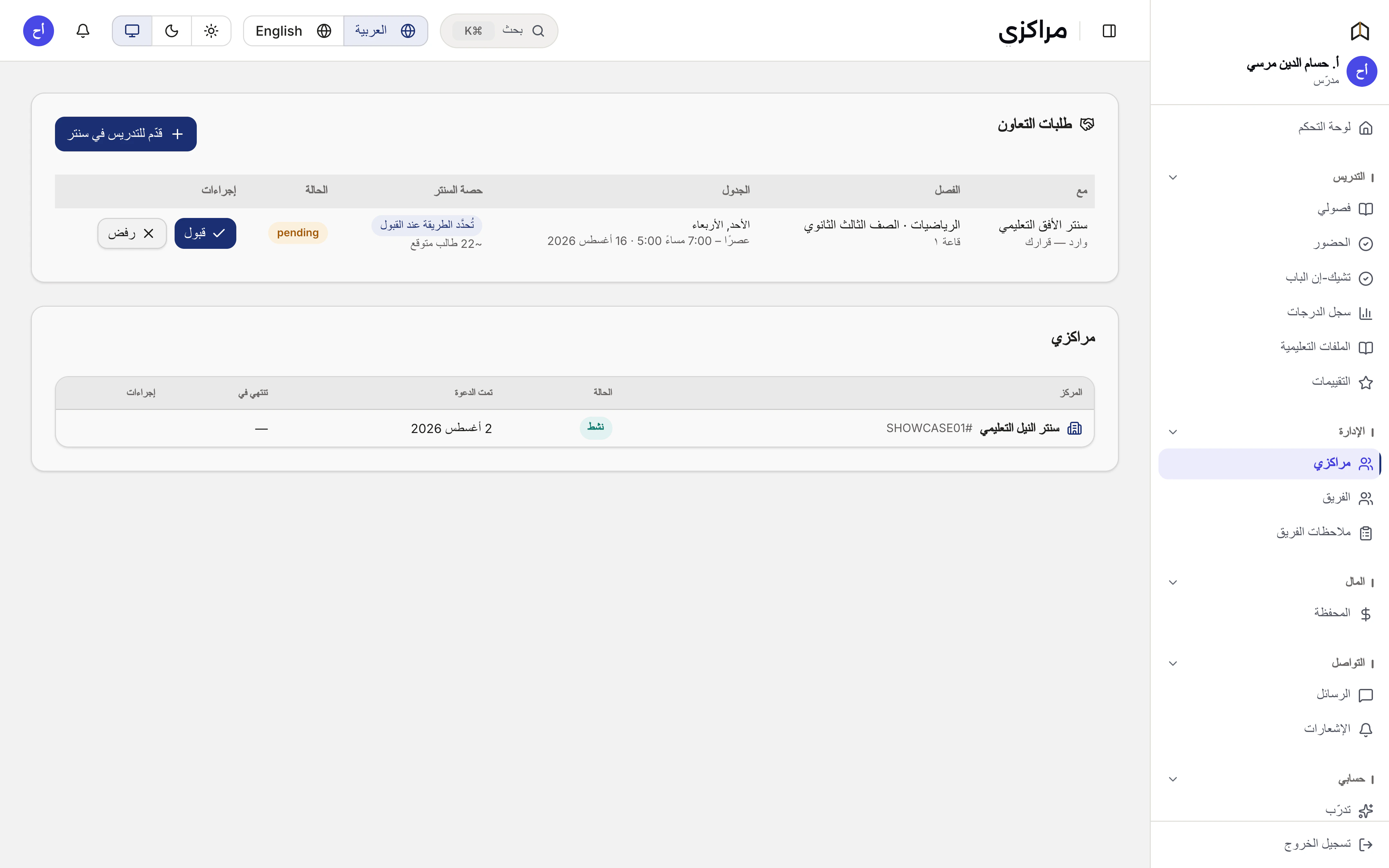Collapse the الإدارة sidebar section
Image resolution: width=1389 pixels, height=868 pixels.
(1173, 432)
